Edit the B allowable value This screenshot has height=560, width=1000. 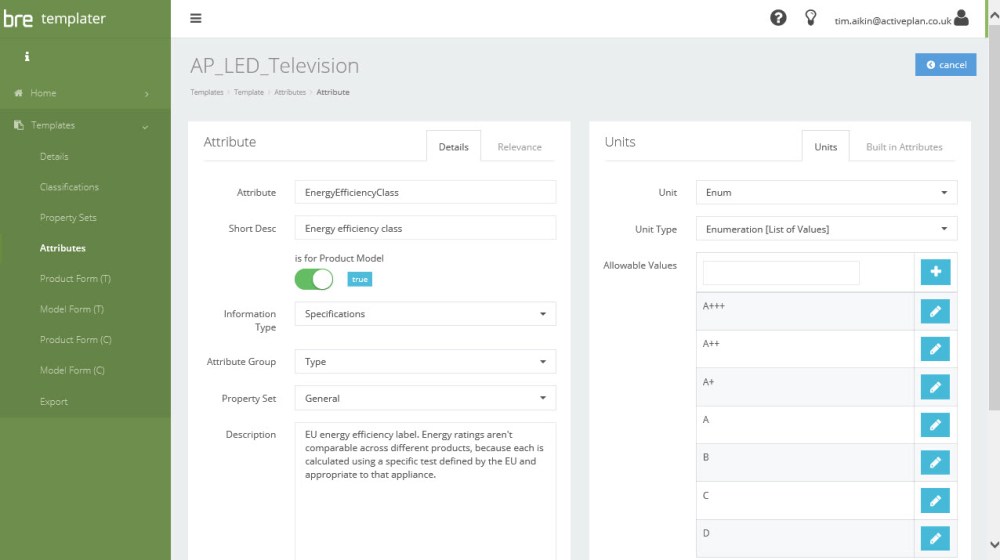[x=935, y=462]
